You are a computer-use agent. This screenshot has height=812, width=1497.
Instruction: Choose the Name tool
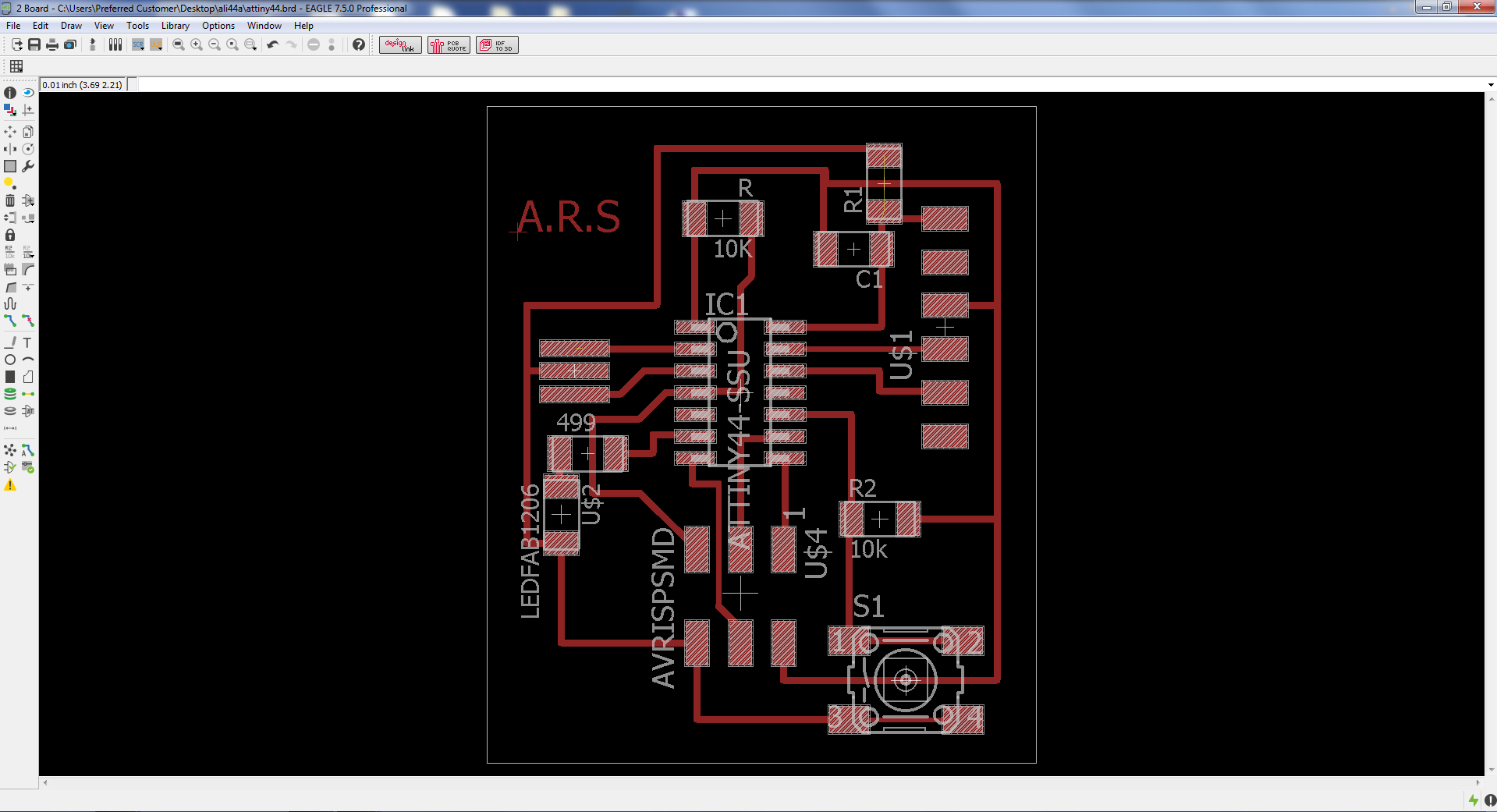tap(10, 252)
